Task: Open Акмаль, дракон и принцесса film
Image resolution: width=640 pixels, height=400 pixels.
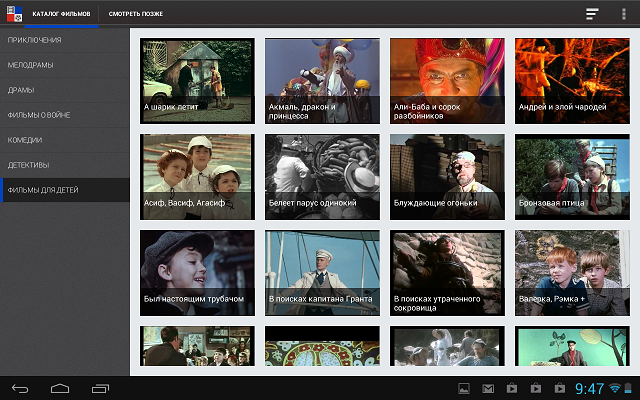Action: pos(322,81)
